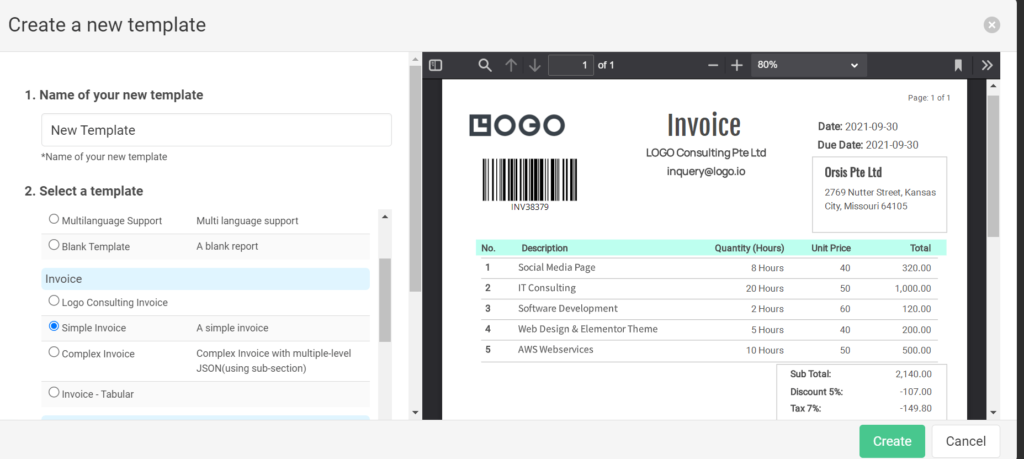Toggle the PDF viewer sidebar icon

pyautogui.click(x=436, y=65)
